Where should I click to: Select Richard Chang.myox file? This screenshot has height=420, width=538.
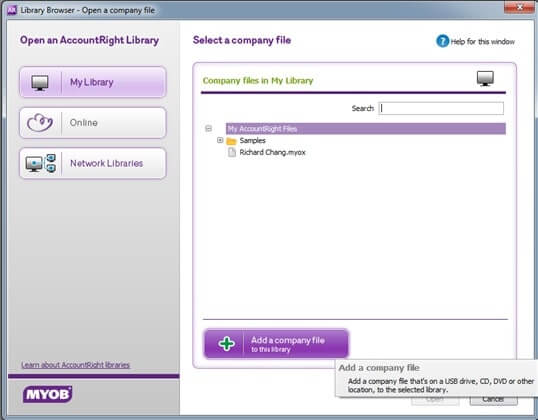272,152
